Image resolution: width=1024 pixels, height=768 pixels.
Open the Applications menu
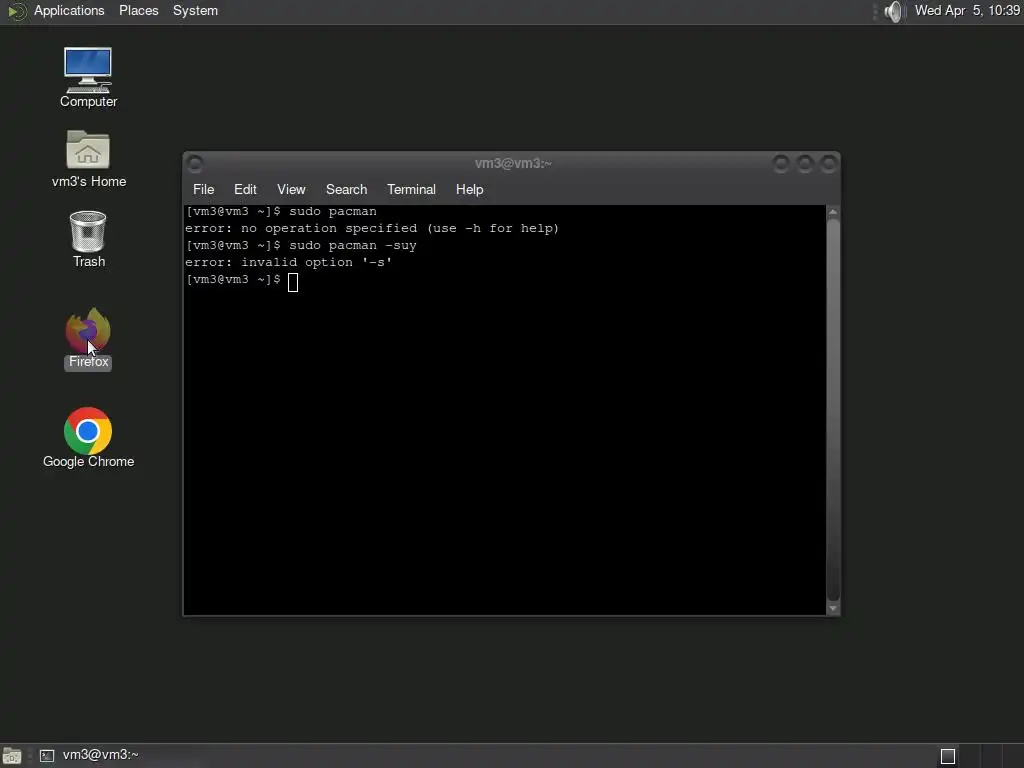tap(69, 10)
